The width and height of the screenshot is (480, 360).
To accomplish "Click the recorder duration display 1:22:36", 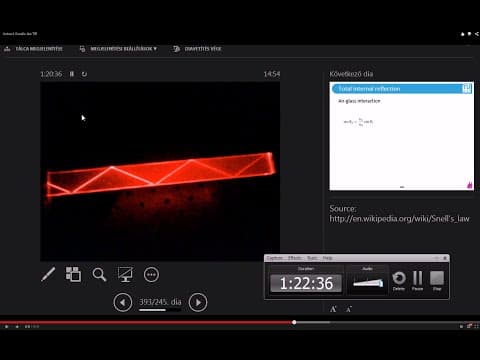I will pyautogui.click(x=306, y=283).
